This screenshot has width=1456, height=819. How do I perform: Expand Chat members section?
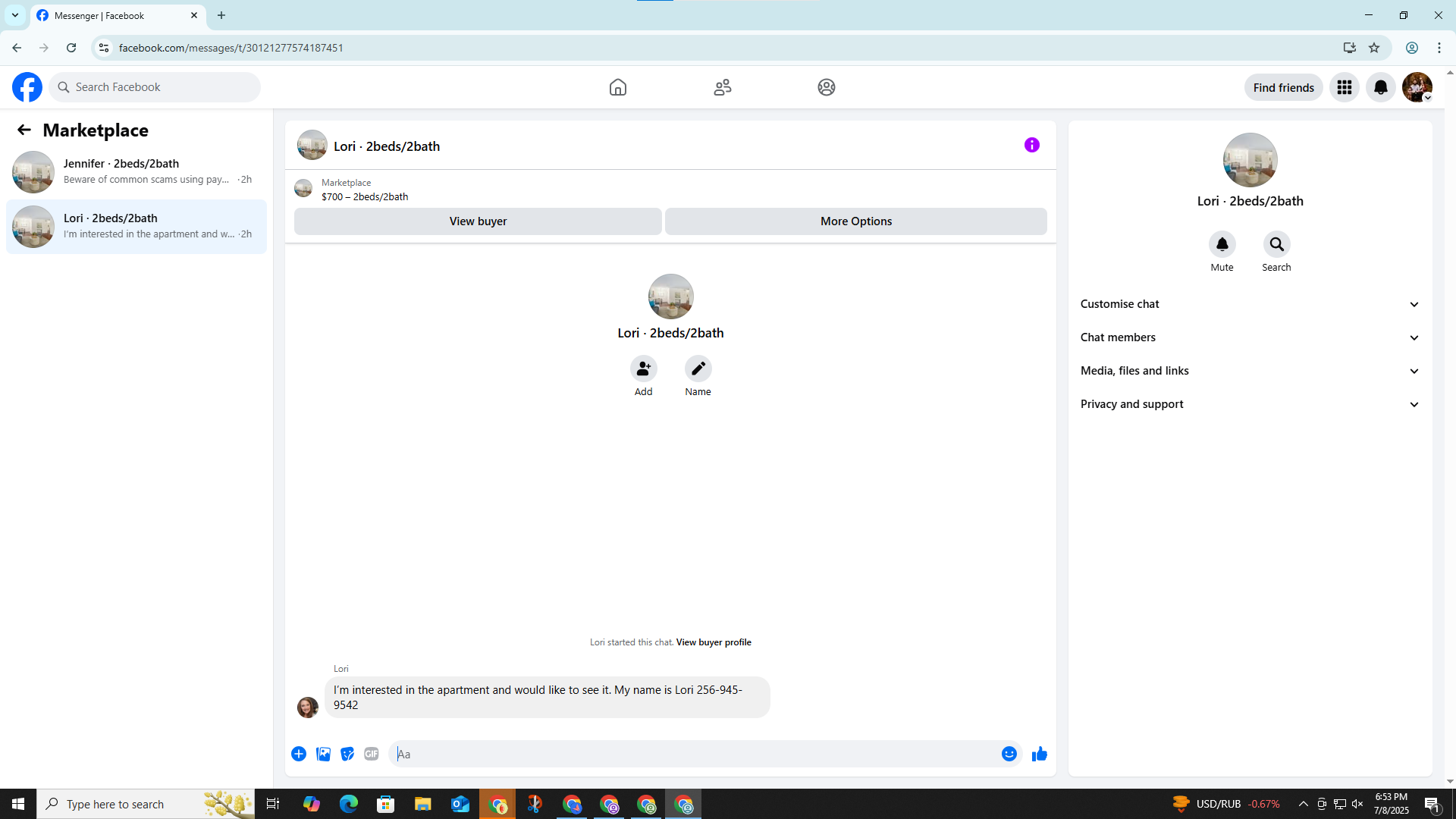(1249, 337)
